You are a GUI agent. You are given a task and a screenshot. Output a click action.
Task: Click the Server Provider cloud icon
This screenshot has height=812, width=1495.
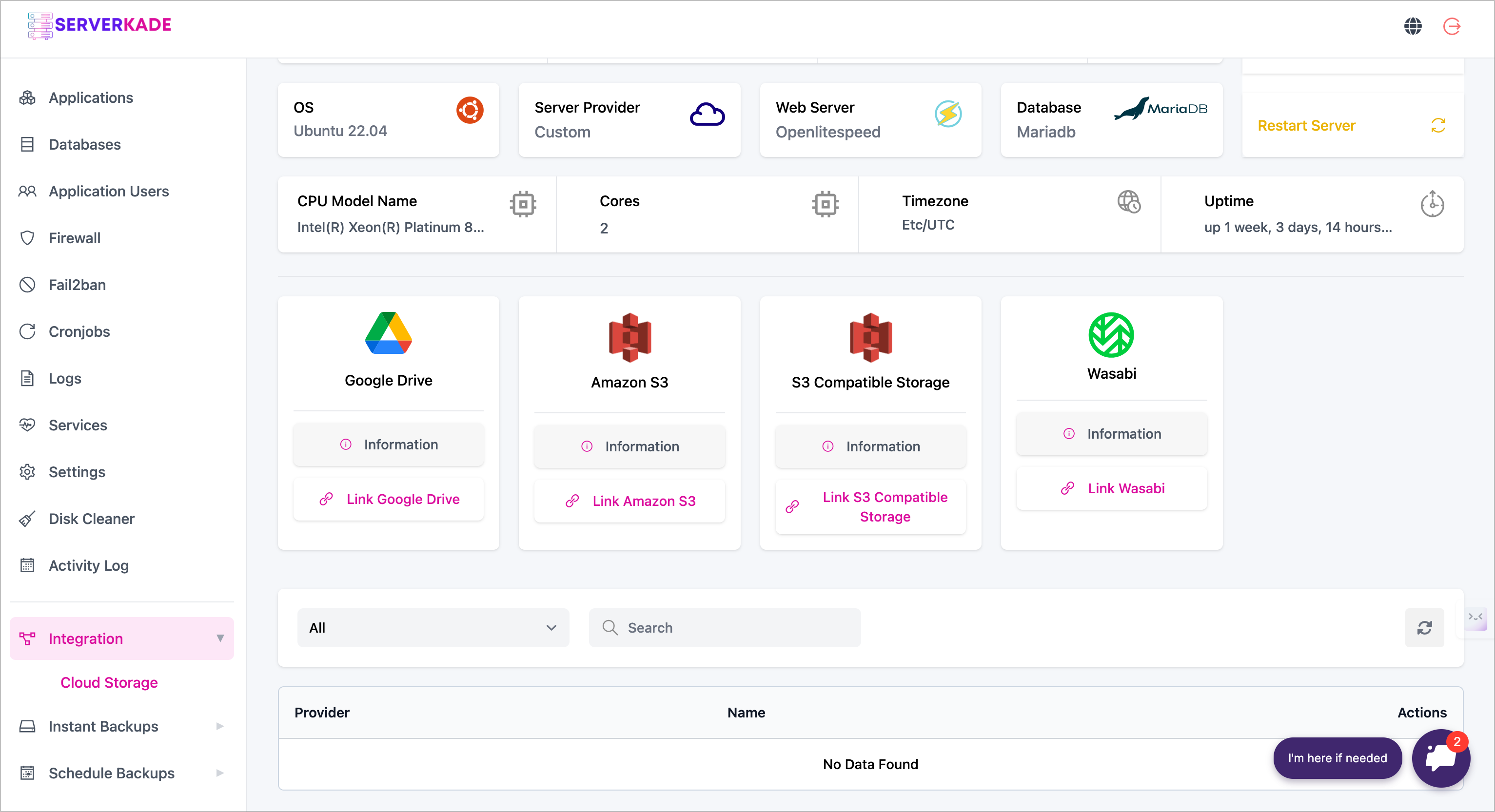(707, 114)
